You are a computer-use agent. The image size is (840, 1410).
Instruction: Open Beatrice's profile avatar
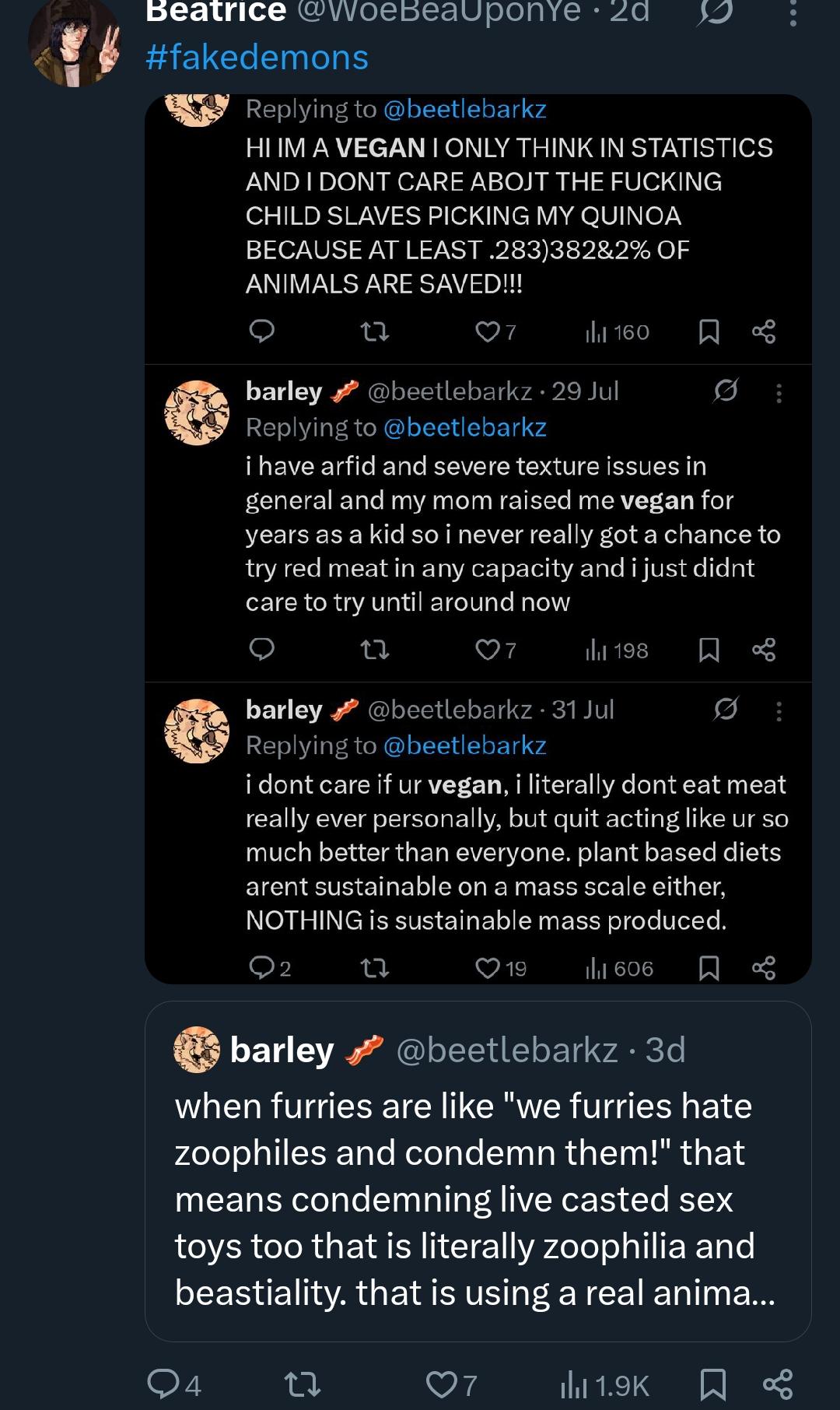tap(75, 45)
